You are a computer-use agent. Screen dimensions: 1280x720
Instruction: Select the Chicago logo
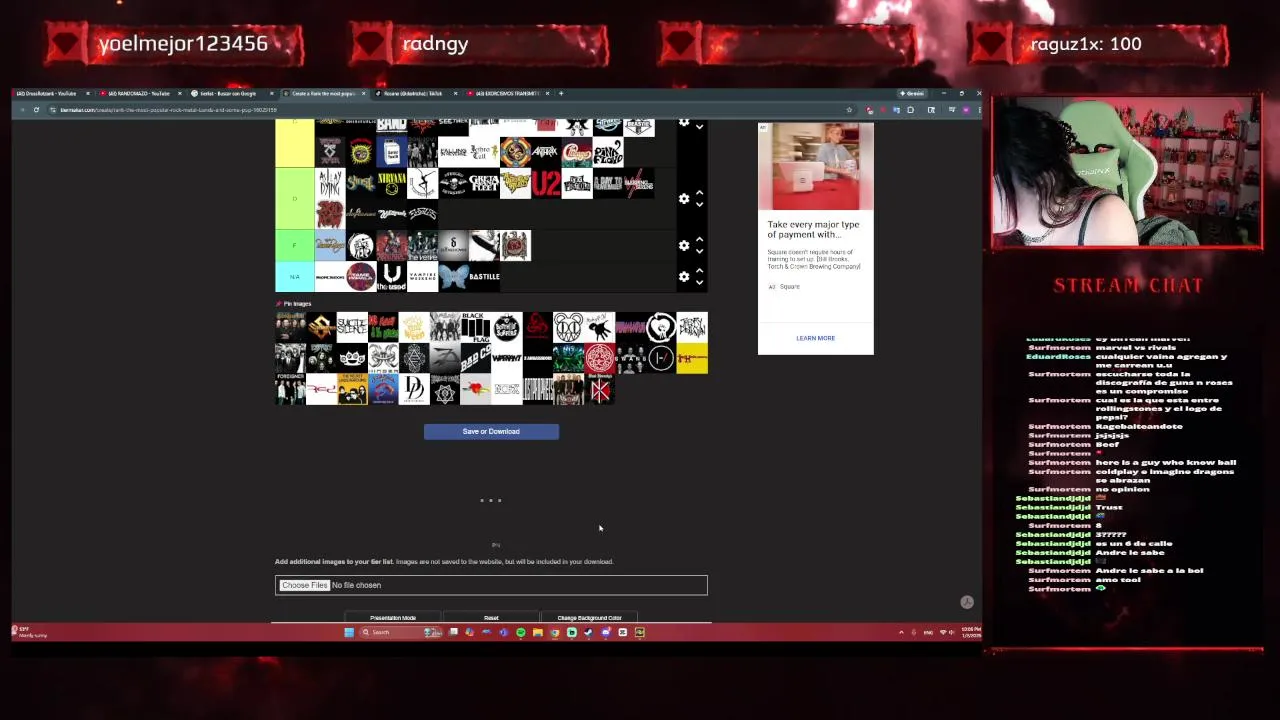(x=577, y=152)
